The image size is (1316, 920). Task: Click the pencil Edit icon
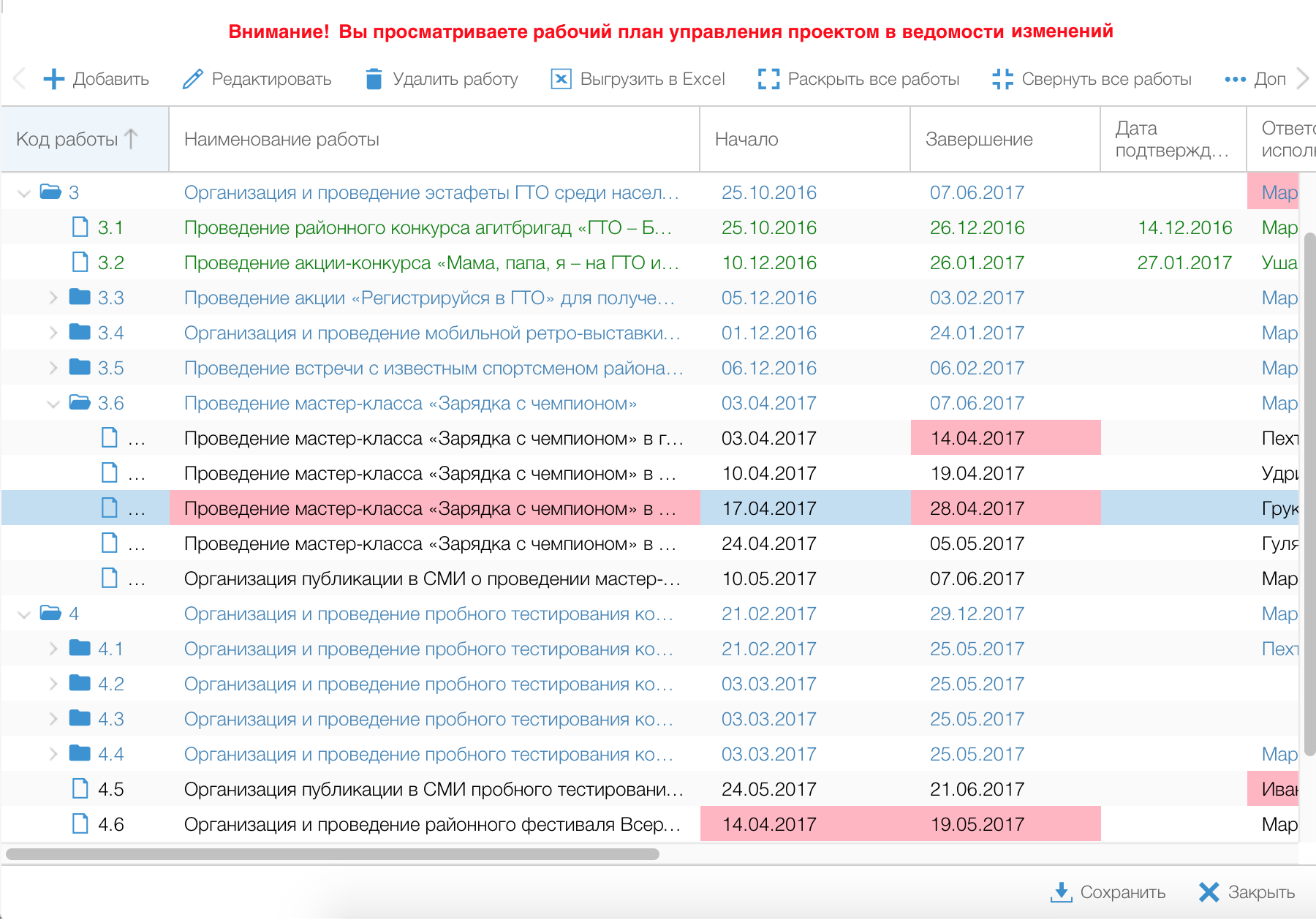[x=193, y=79]
